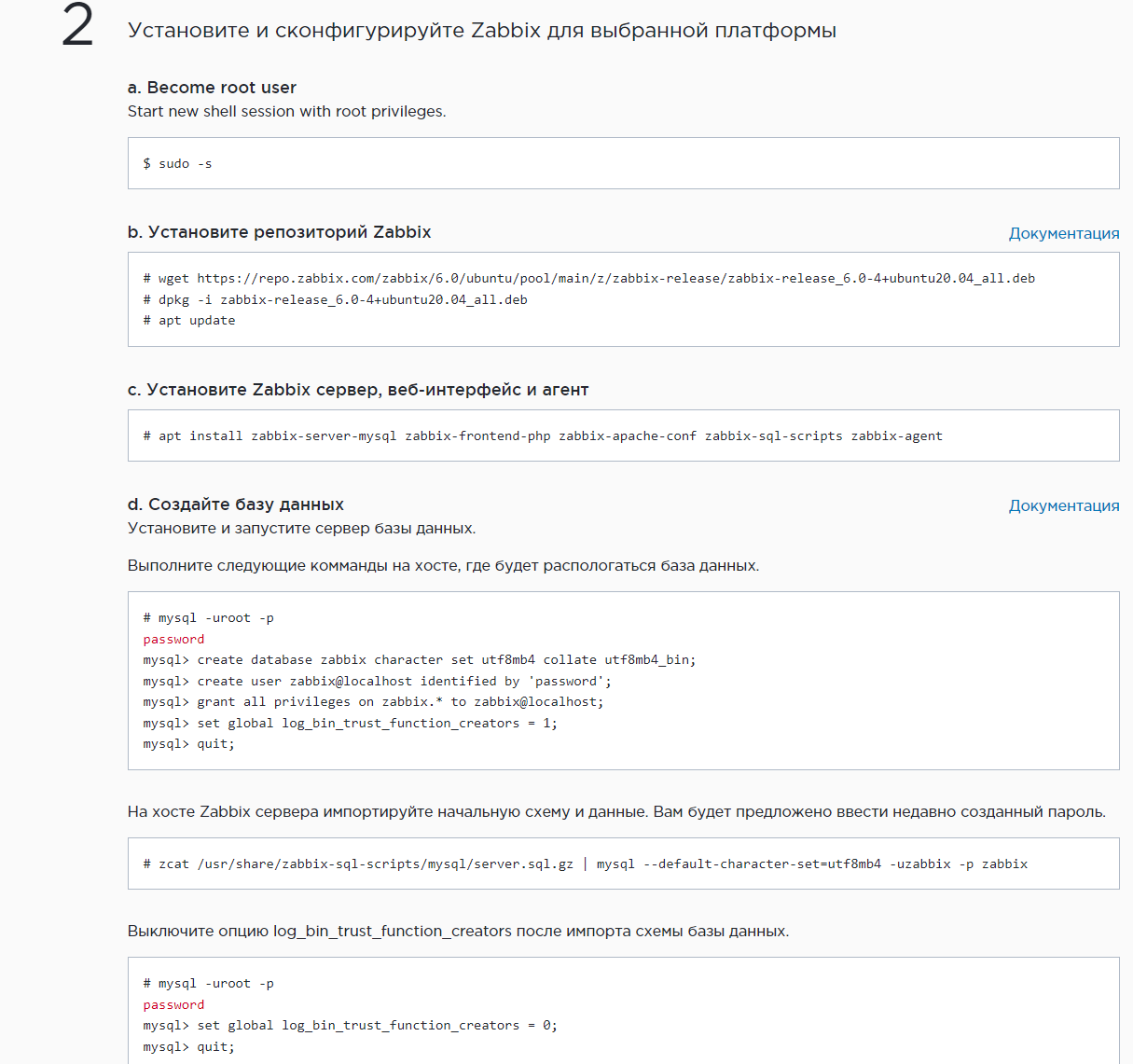
Task: Click the 'Установите и сконфигурируйте Zabbix' main title
Action: [x=481, y=31]
